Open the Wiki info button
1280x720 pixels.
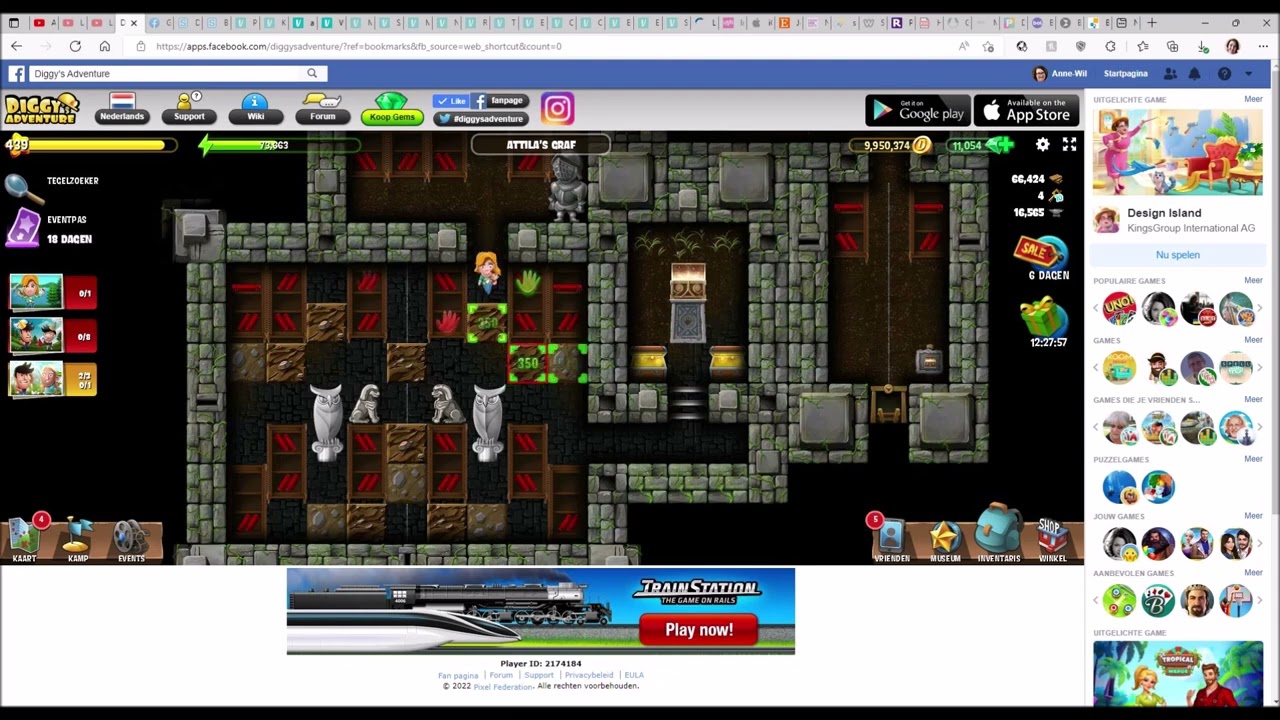click(x=255, y=109)
